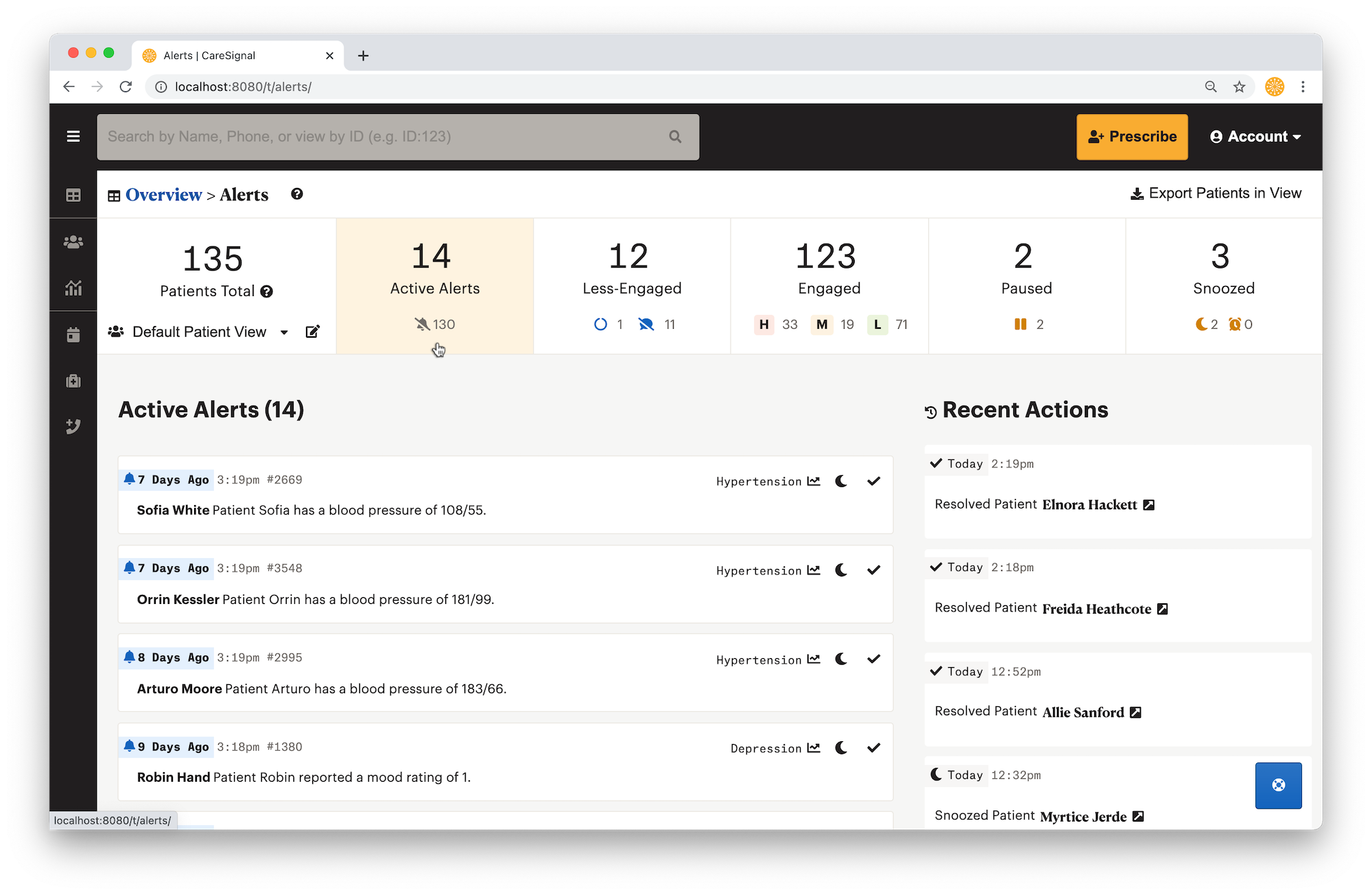Filter by Medium engagement M badge

(x=821, y=324)
